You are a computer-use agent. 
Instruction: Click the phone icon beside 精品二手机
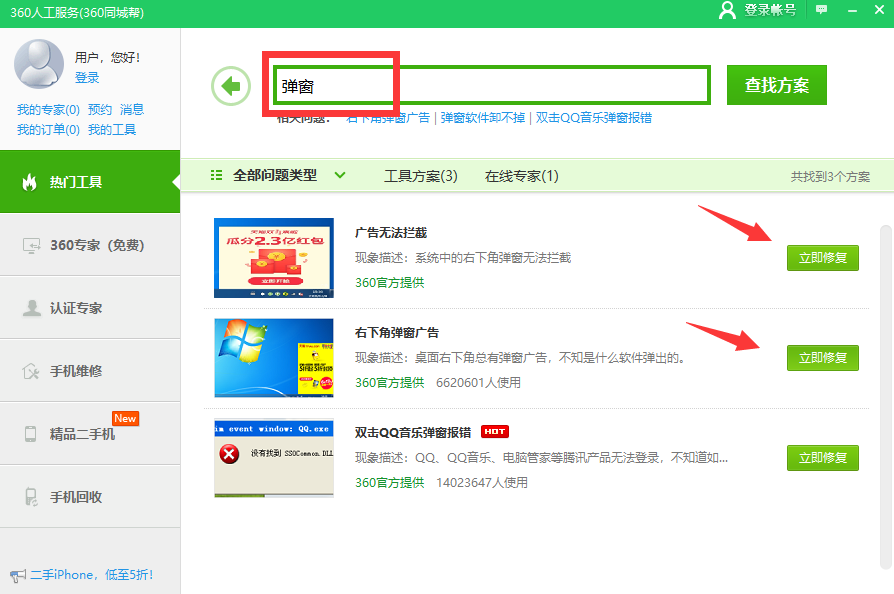click(x=31, y=434)
